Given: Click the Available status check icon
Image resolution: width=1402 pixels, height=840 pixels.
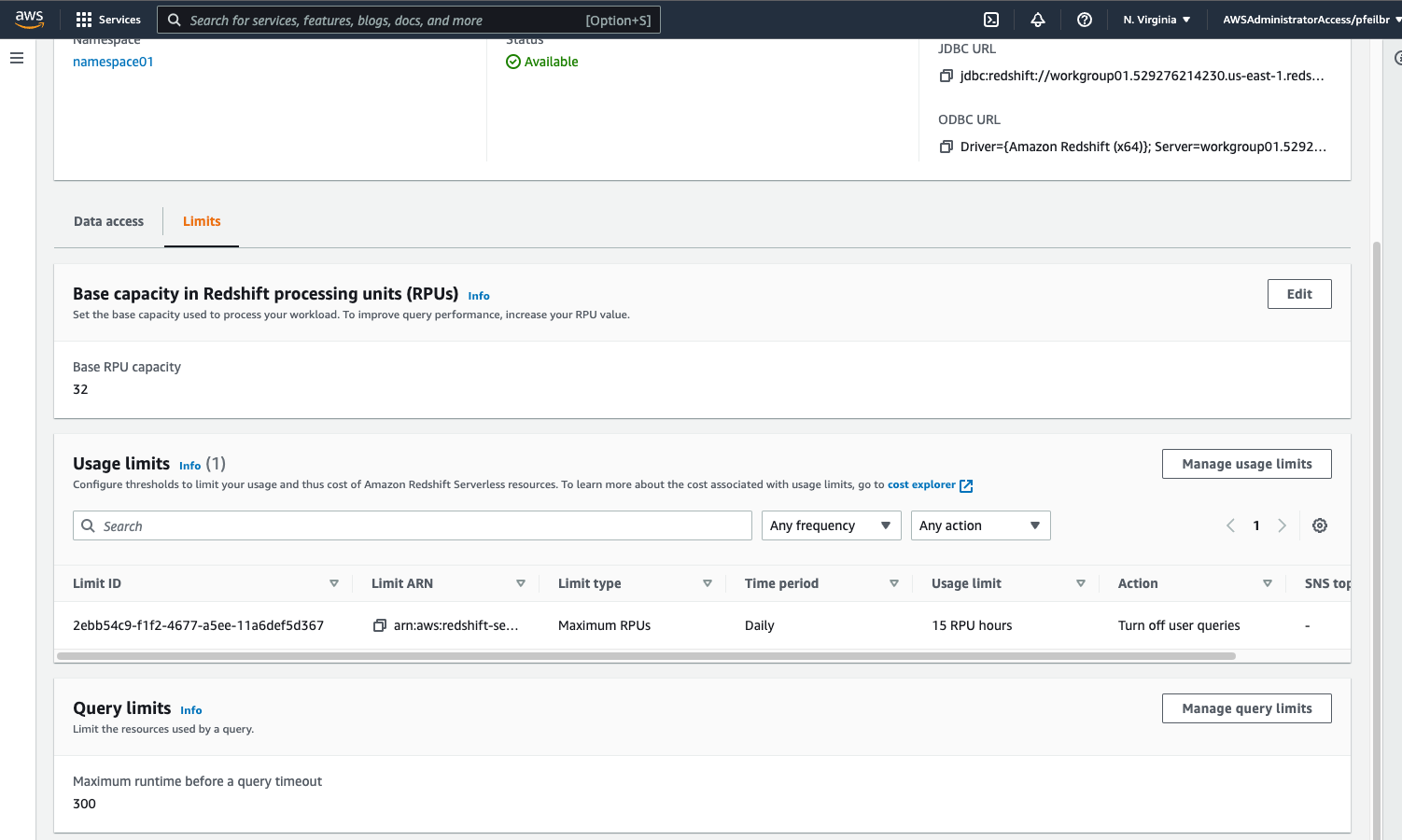Looking at the screenshot, I should click(x=513, y=62).
